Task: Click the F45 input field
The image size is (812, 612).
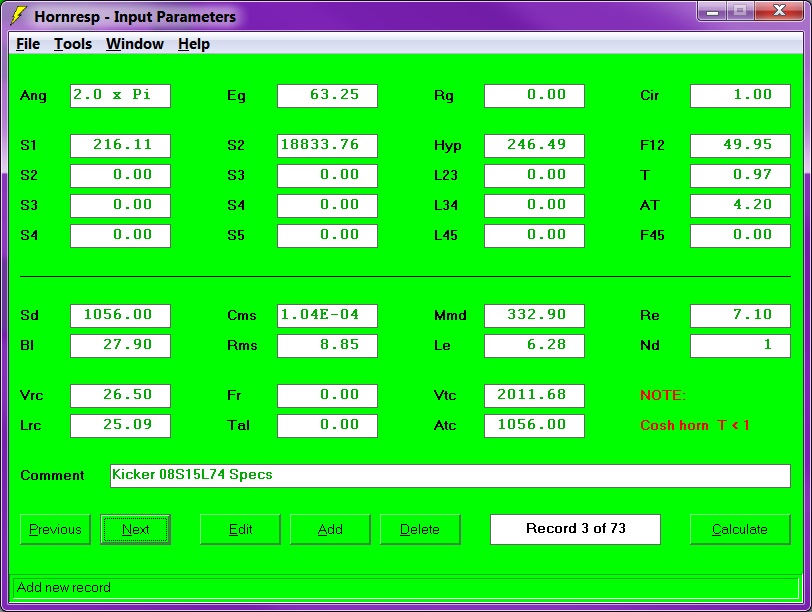Action: (741, 236)
